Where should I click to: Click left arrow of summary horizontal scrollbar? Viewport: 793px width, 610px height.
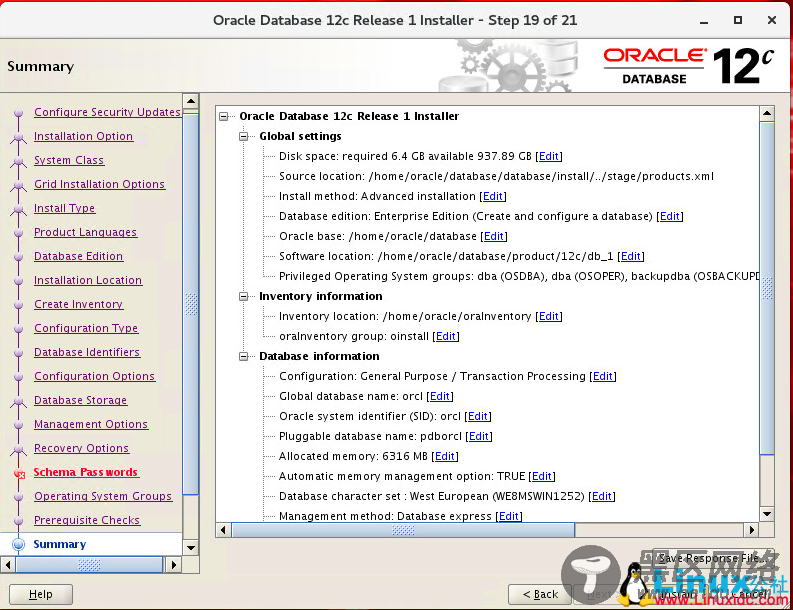223,530
